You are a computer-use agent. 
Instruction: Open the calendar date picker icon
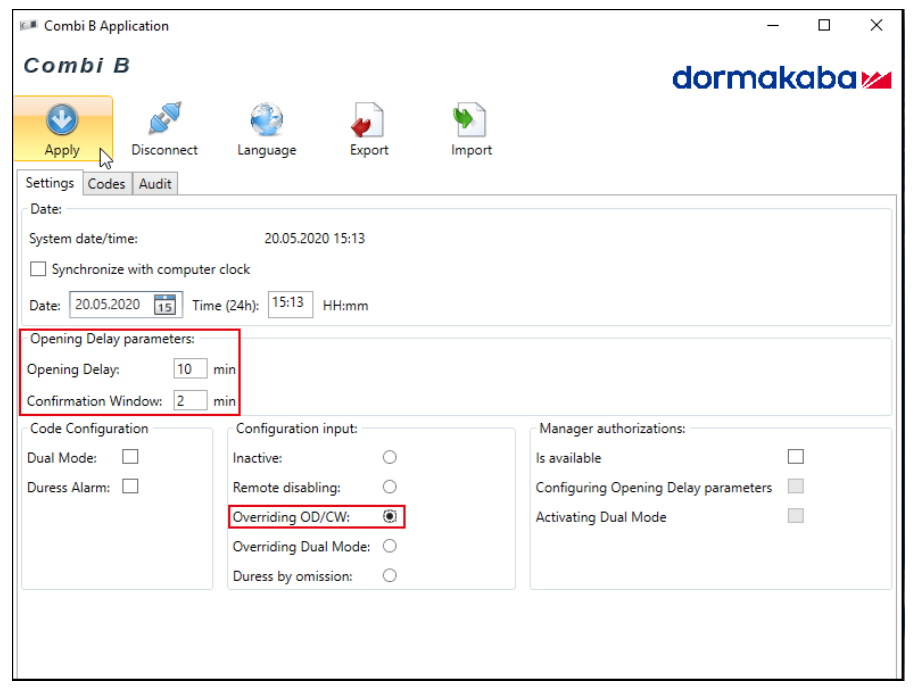pos(165,305)
